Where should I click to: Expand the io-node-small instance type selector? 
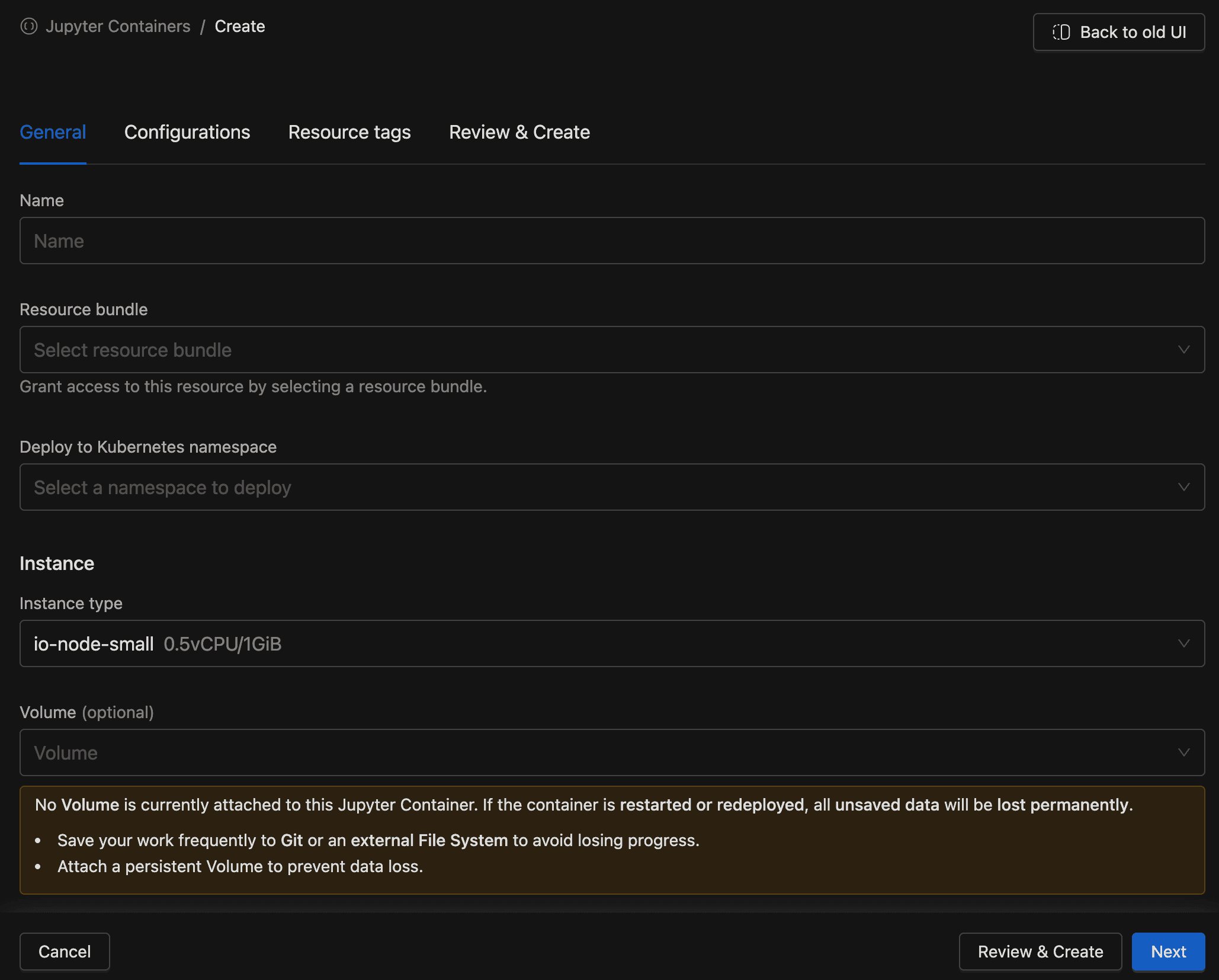coord(592,643)
